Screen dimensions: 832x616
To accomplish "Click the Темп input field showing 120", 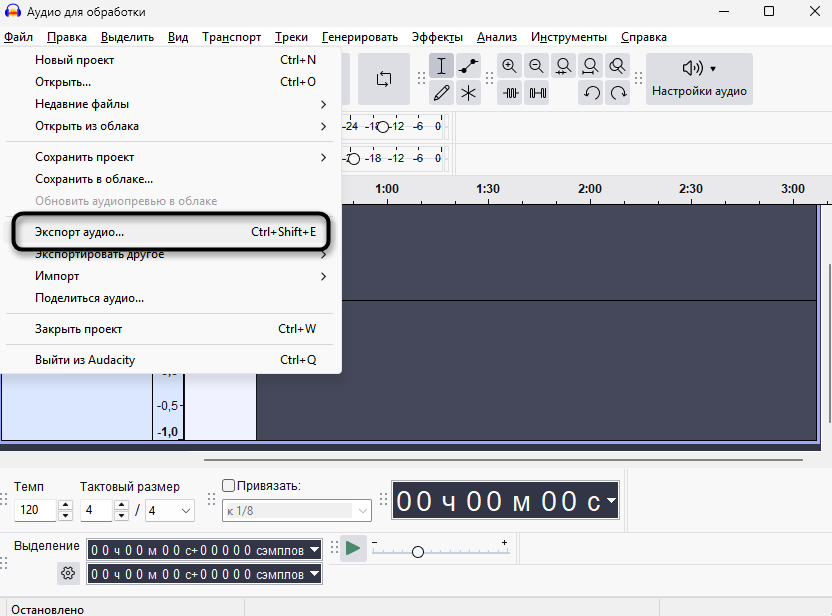I will [x=35, y=510].
